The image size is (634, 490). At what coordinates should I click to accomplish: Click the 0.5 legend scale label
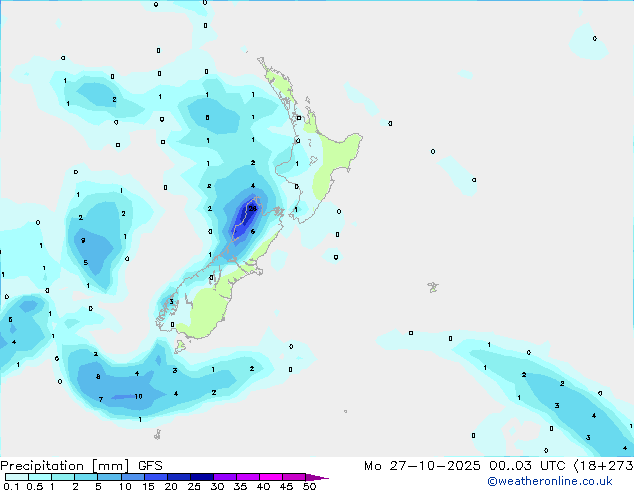click(34, 486)
